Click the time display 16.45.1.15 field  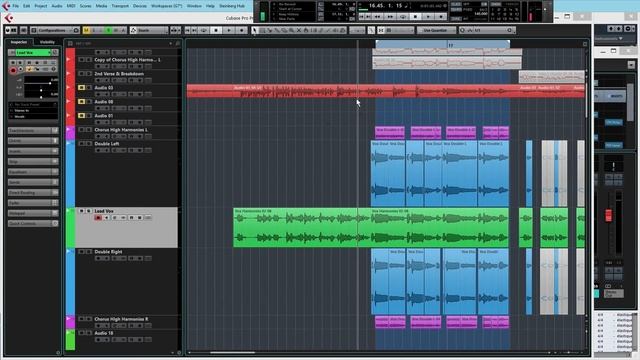point(386,6)
